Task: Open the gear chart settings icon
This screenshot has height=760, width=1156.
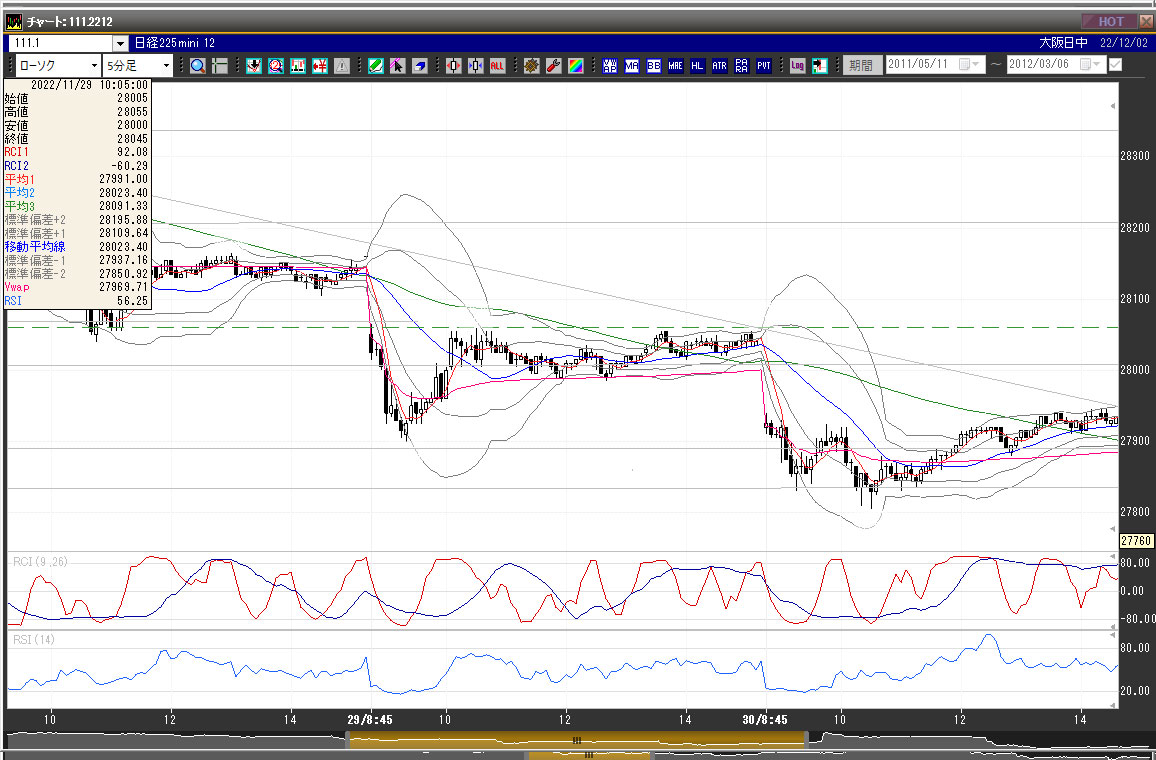Action: point(532,66)
